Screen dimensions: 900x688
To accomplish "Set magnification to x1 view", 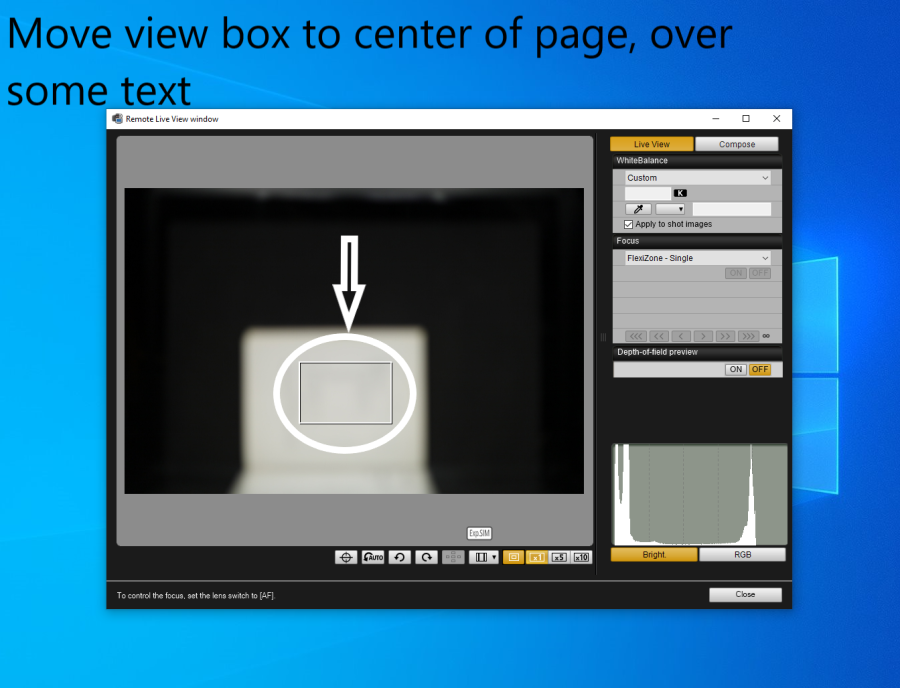I will pos(536,557).
